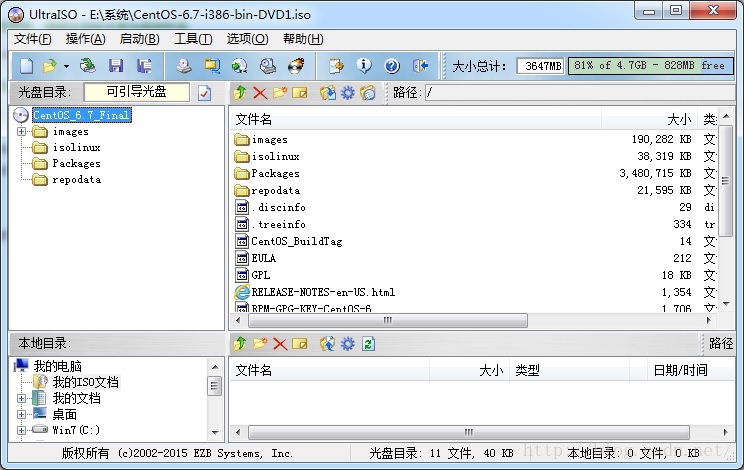
Task: Select the Packages folder row in file list
Action: coord(474,174)
